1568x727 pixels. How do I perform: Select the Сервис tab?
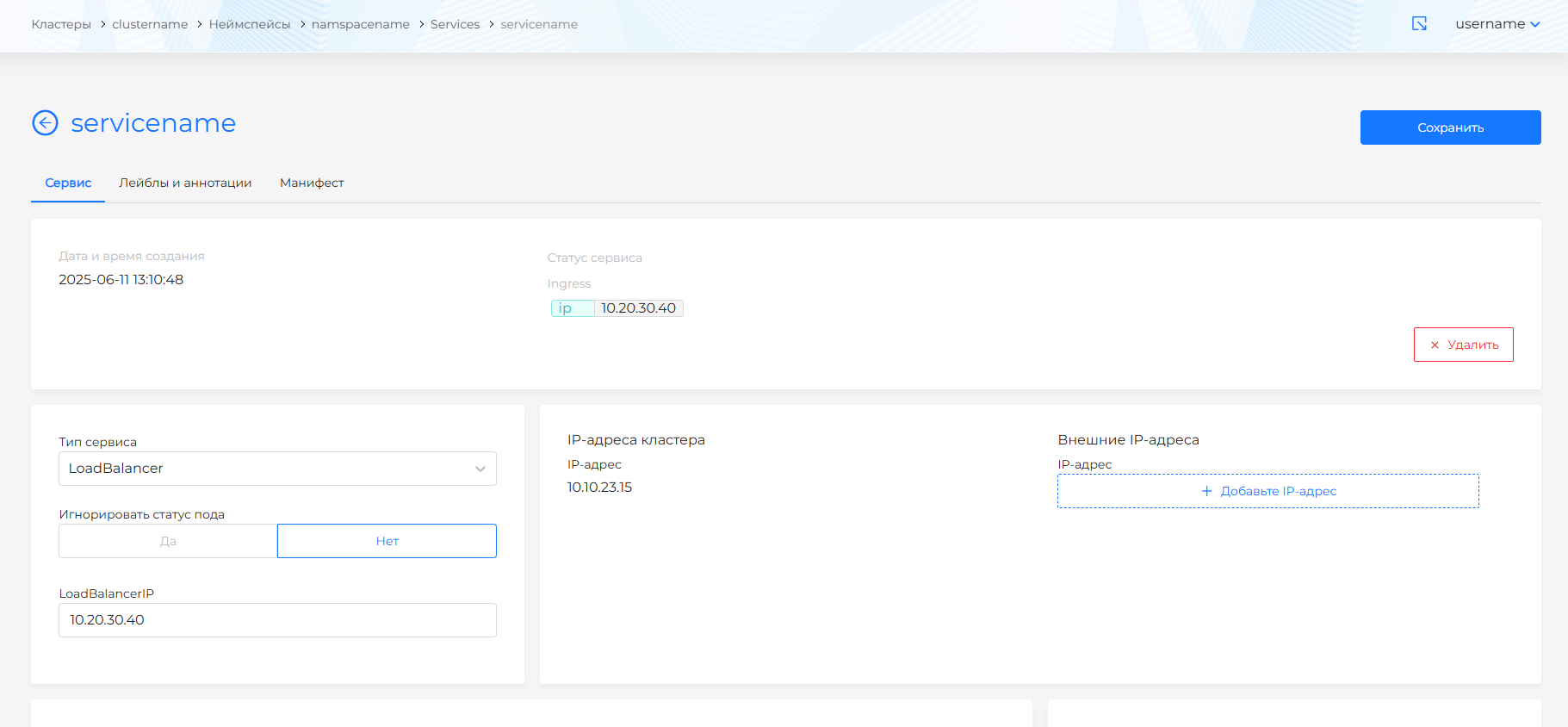click(x=68, y=183)
